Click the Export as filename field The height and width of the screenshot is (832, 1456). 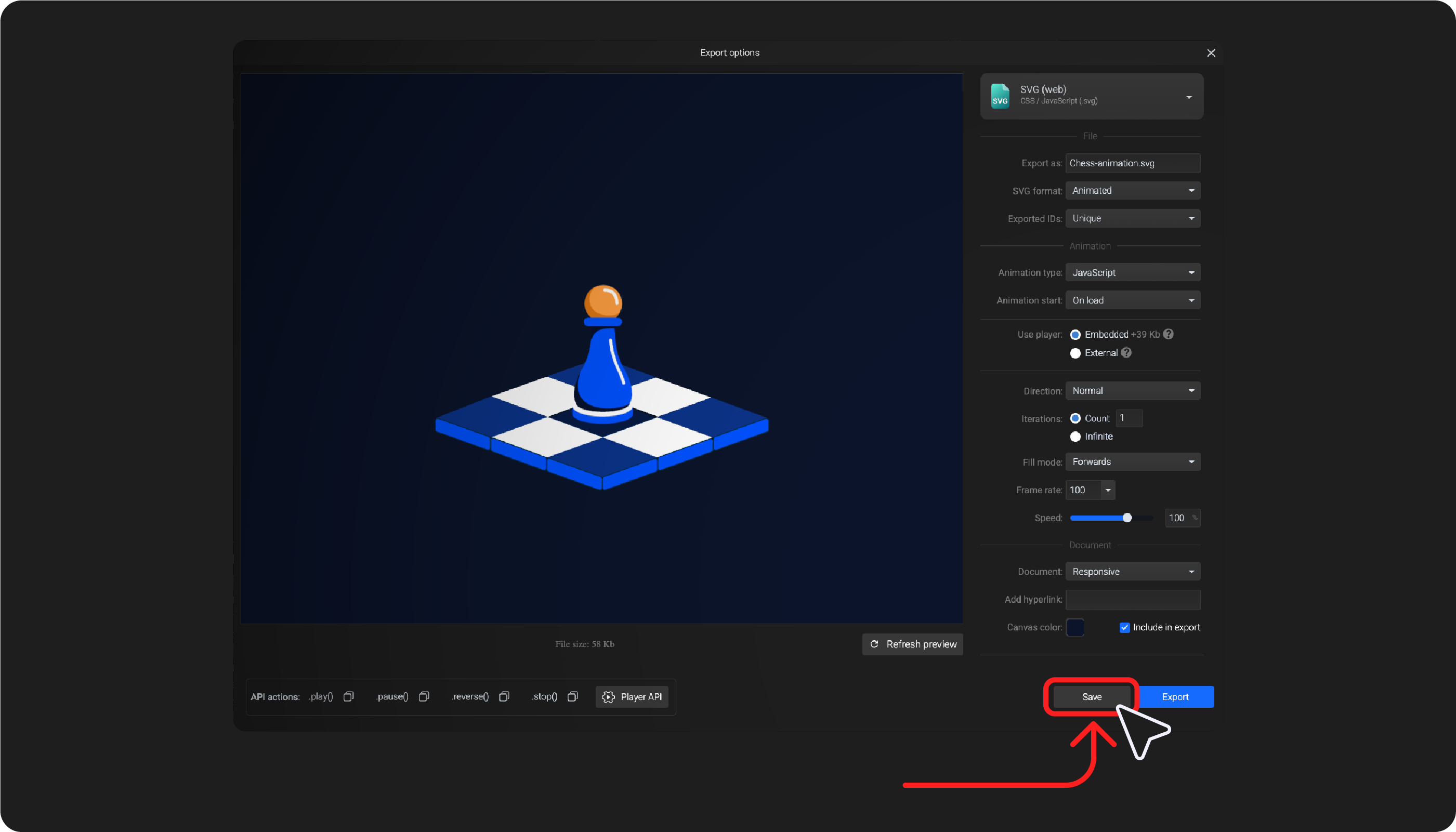pos(1133,163)
